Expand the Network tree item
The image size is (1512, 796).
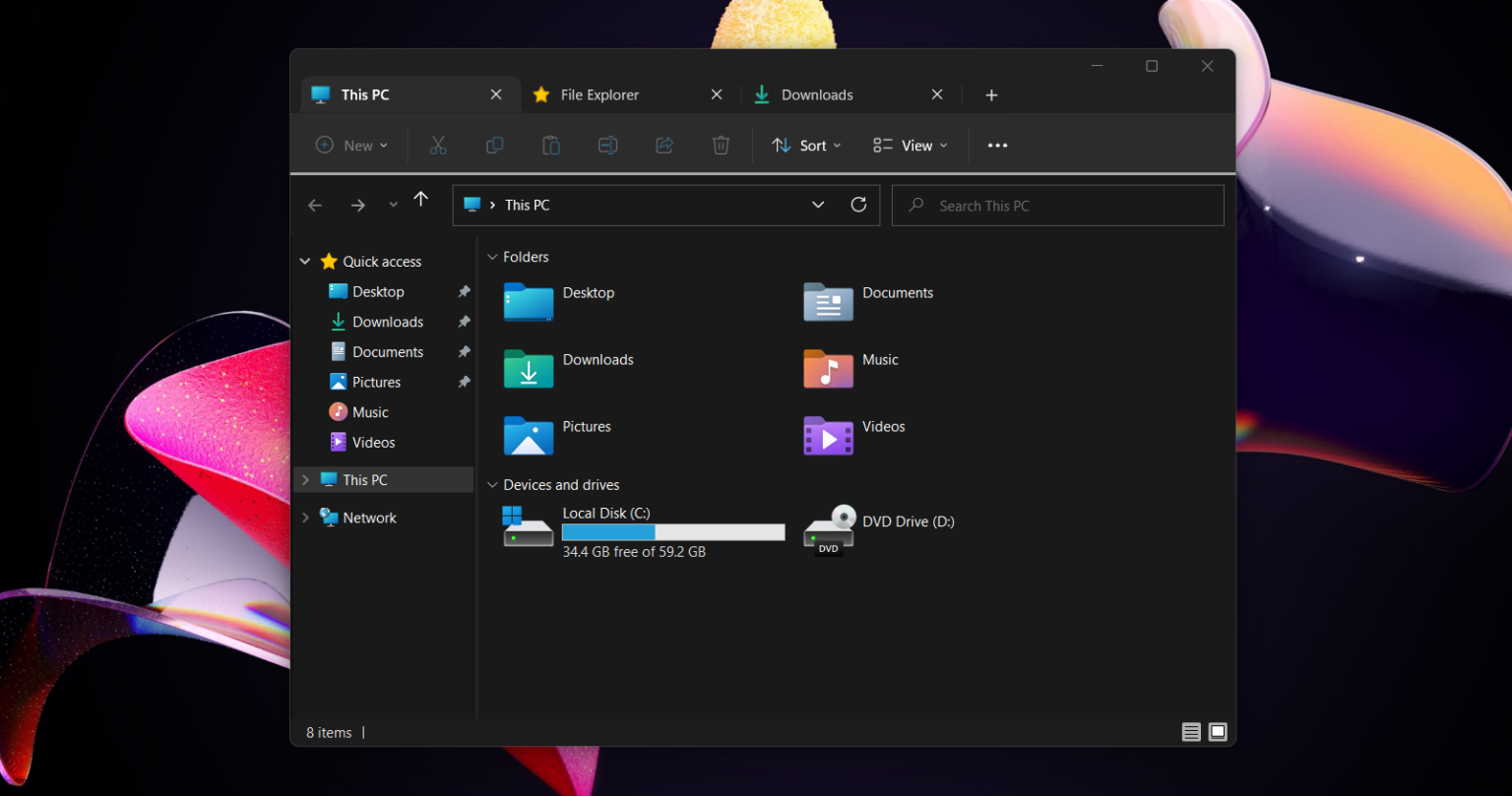pyautogui.click(x=305, y=517)
